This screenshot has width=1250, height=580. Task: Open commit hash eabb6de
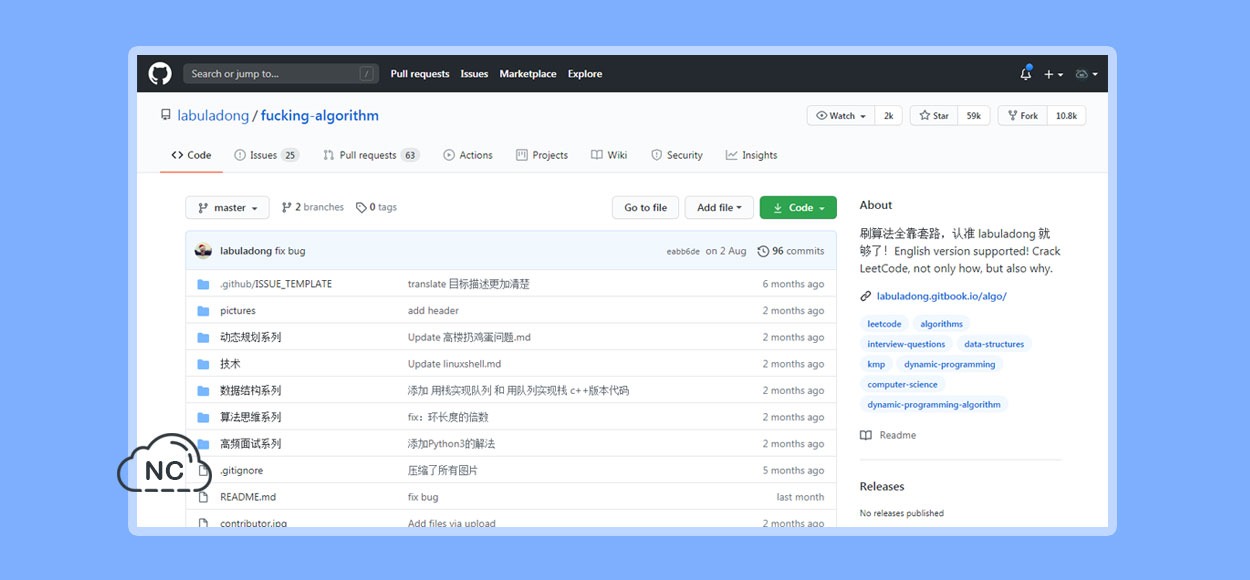pos(683,252)
